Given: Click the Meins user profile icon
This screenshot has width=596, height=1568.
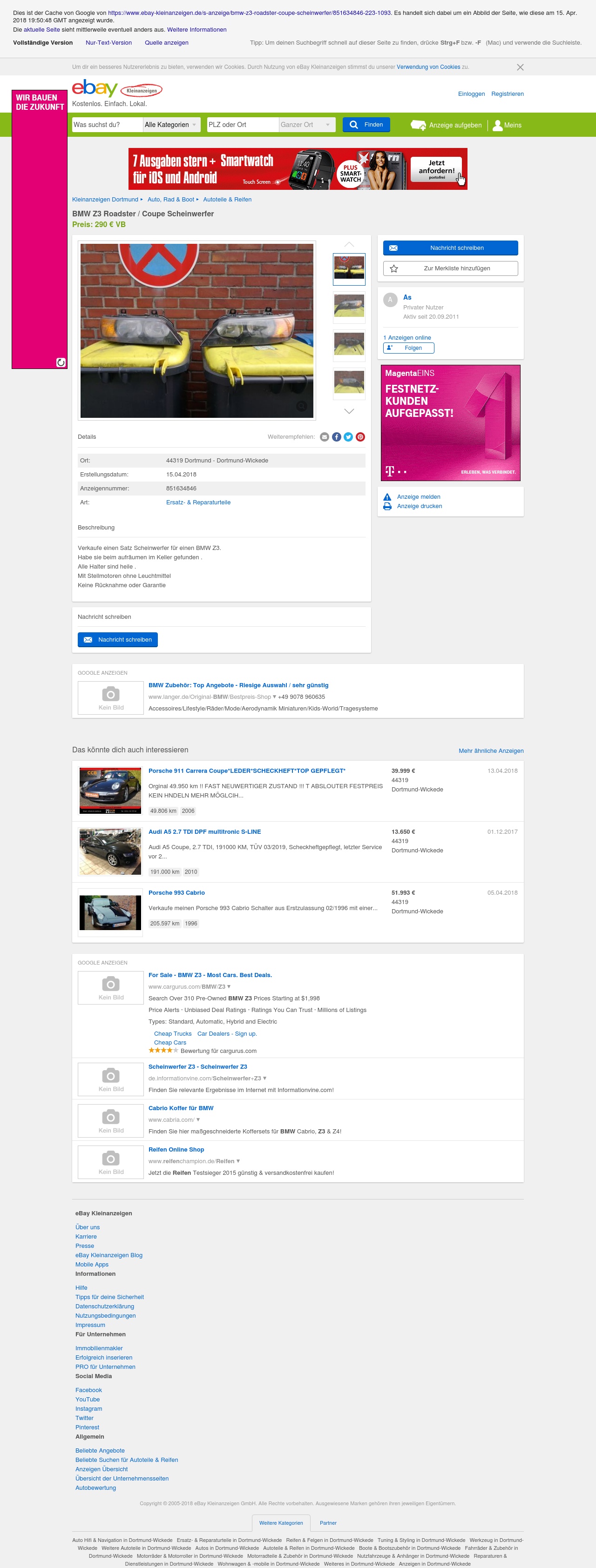Looking at the screenshot, I should coord(497,125).
